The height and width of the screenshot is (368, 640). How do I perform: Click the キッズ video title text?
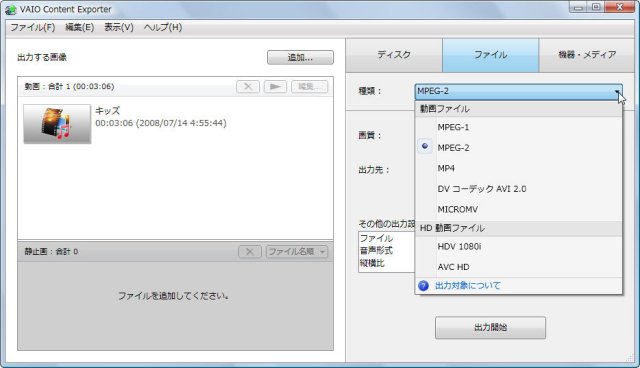108,111
